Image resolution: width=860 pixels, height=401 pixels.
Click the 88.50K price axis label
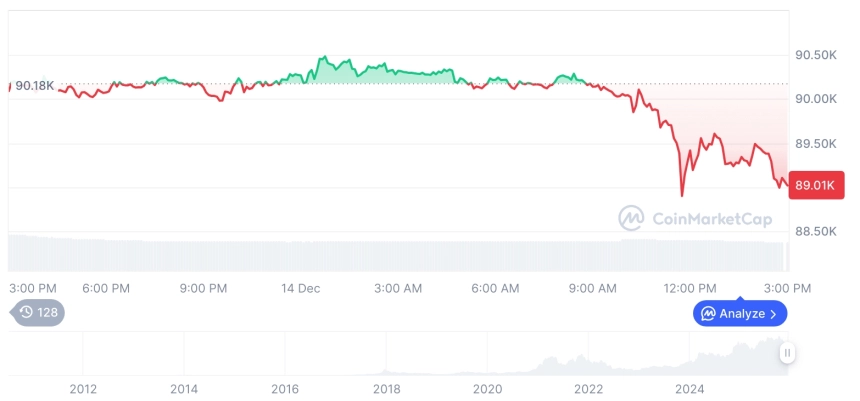(816, 231)
